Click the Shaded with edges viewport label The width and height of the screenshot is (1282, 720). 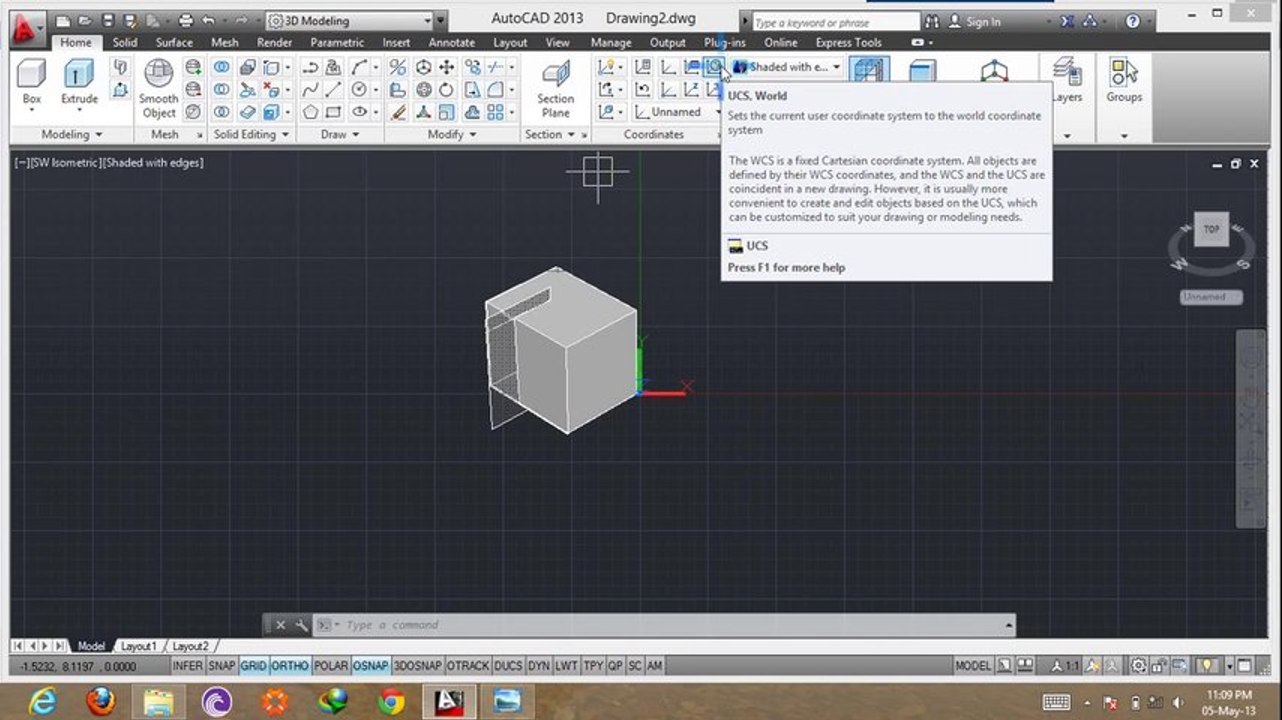point(153,162)
